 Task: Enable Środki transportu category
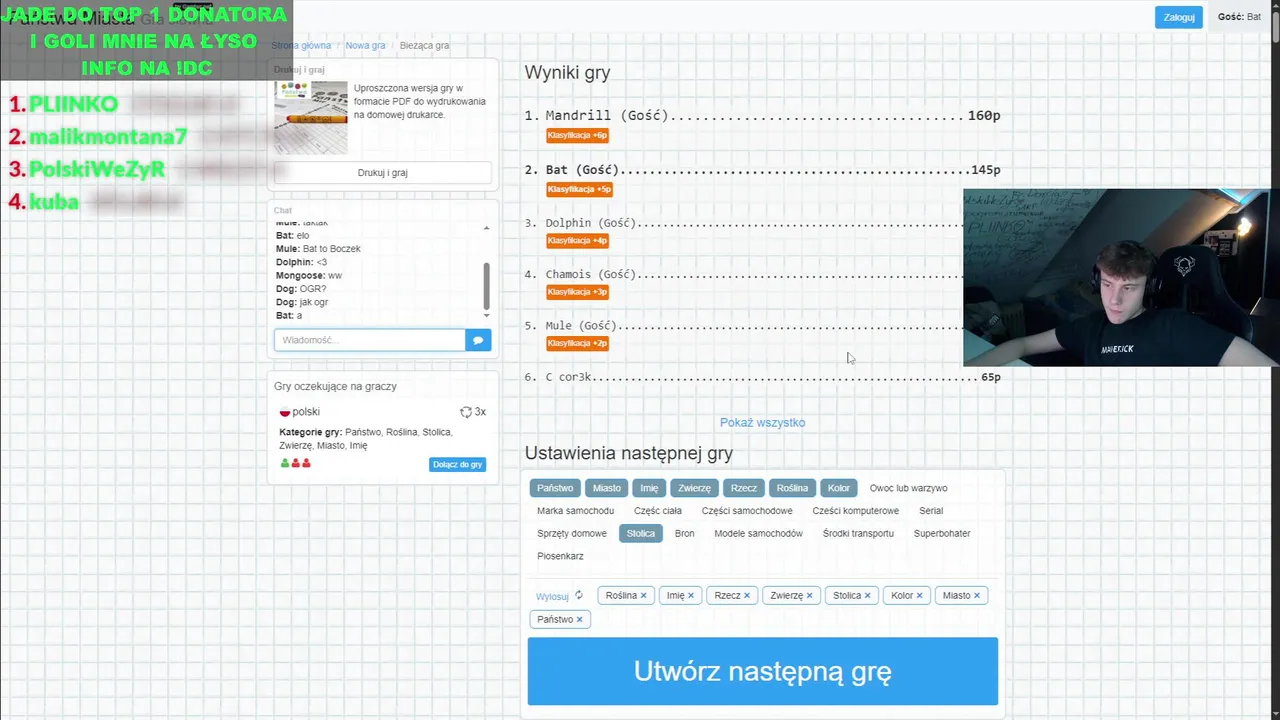[858, 533]
